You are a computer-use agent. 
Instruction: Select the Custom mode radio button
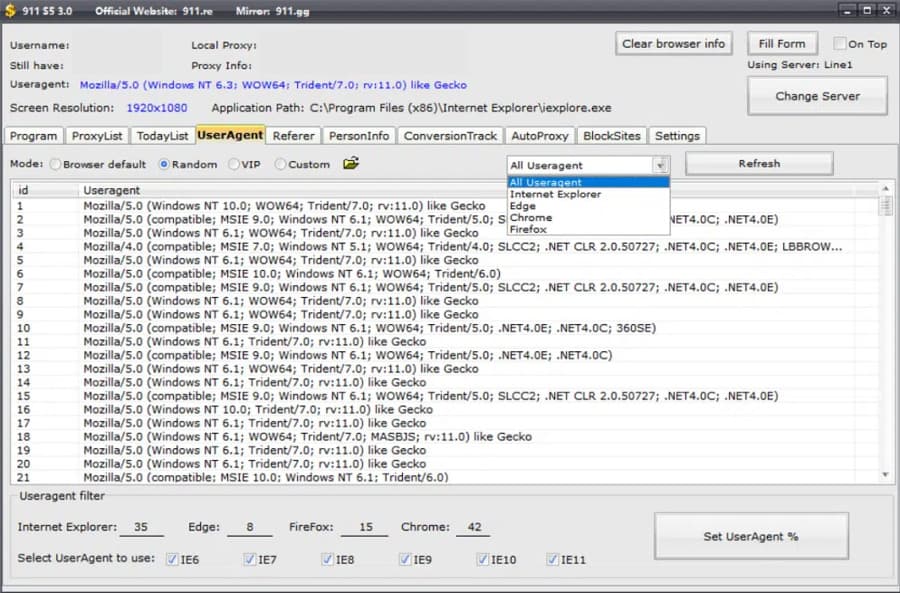pos(280,164)
